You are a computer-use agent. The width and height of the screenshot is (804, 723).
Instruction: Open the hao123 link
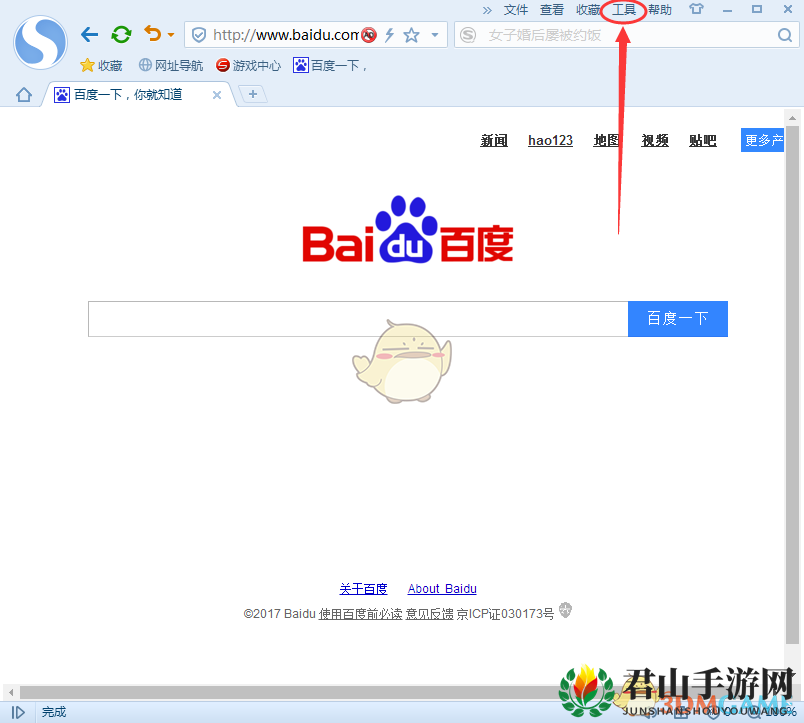550,140
